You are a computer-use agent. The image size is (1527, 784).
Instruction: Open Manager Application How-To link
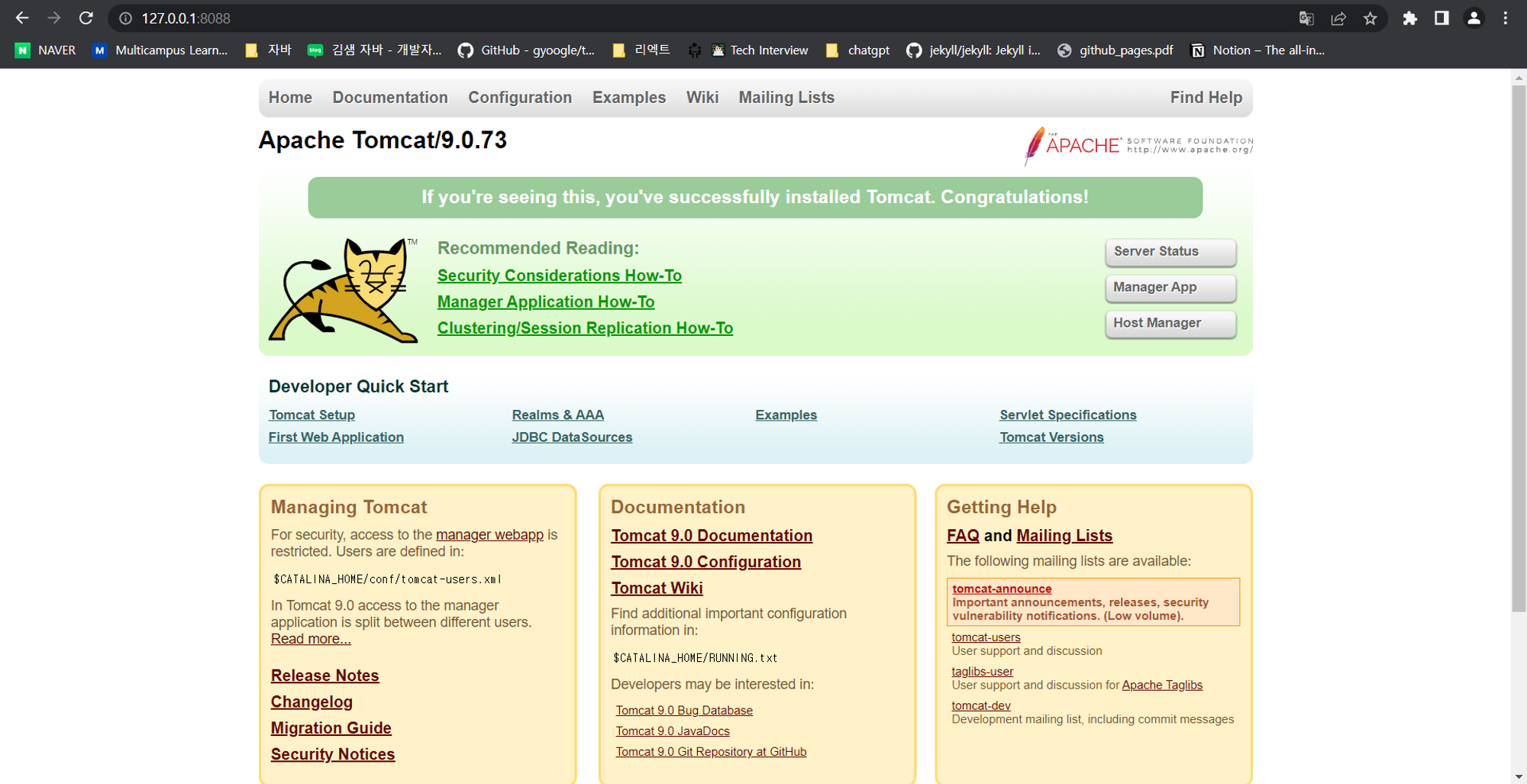546,302
